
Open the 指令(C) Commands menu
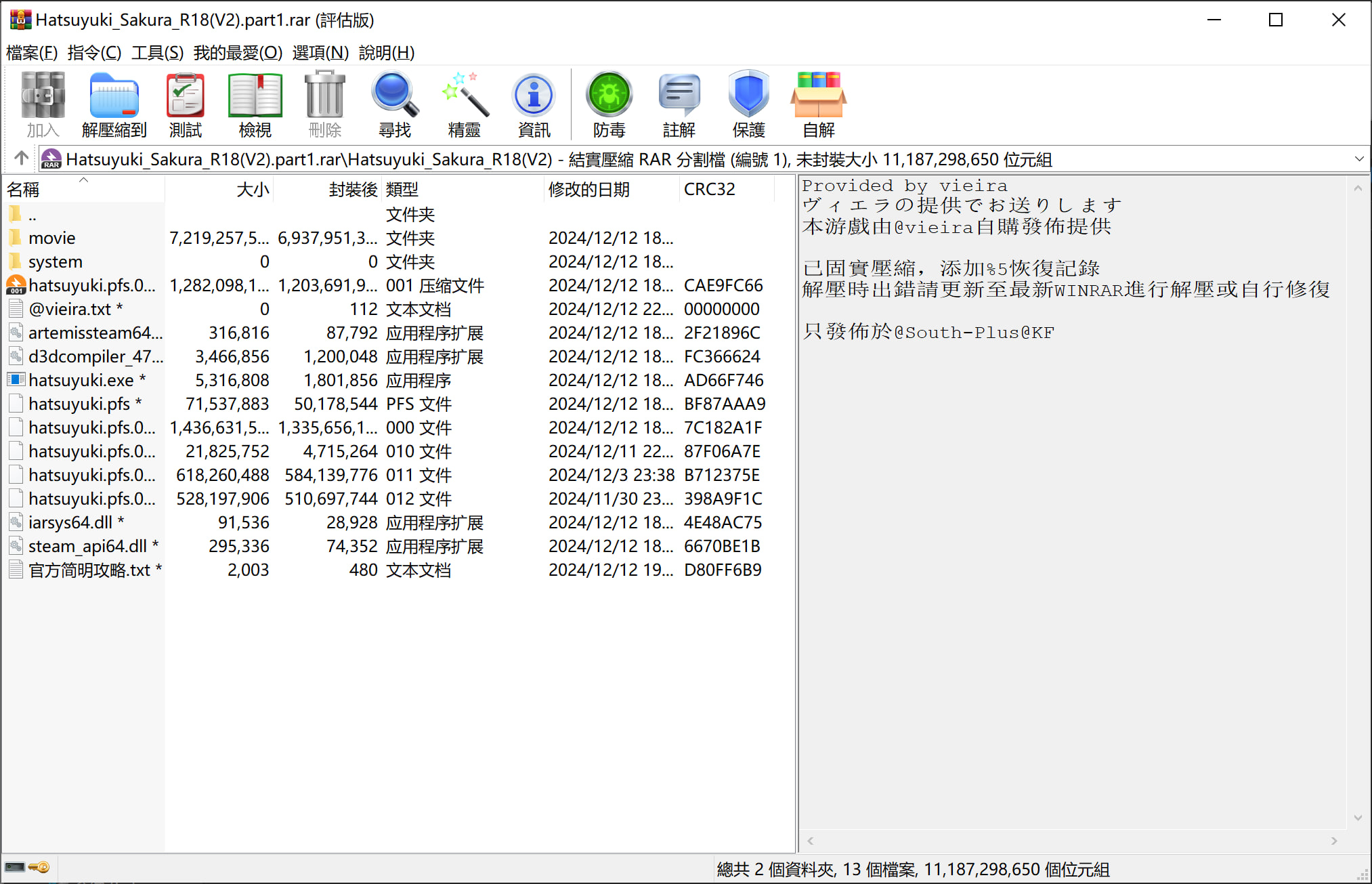pyautogui.click(x=94, y=52)
